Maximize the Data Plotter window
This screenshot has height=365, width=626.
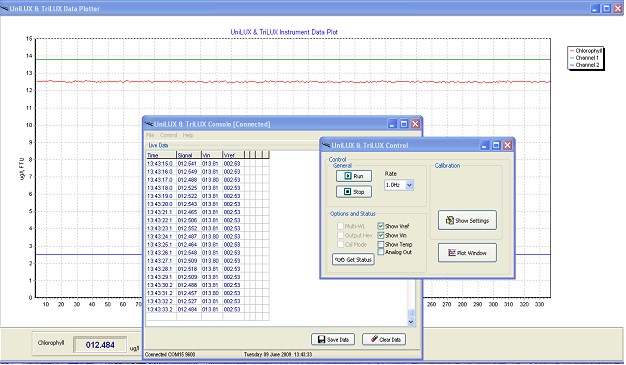606,8
